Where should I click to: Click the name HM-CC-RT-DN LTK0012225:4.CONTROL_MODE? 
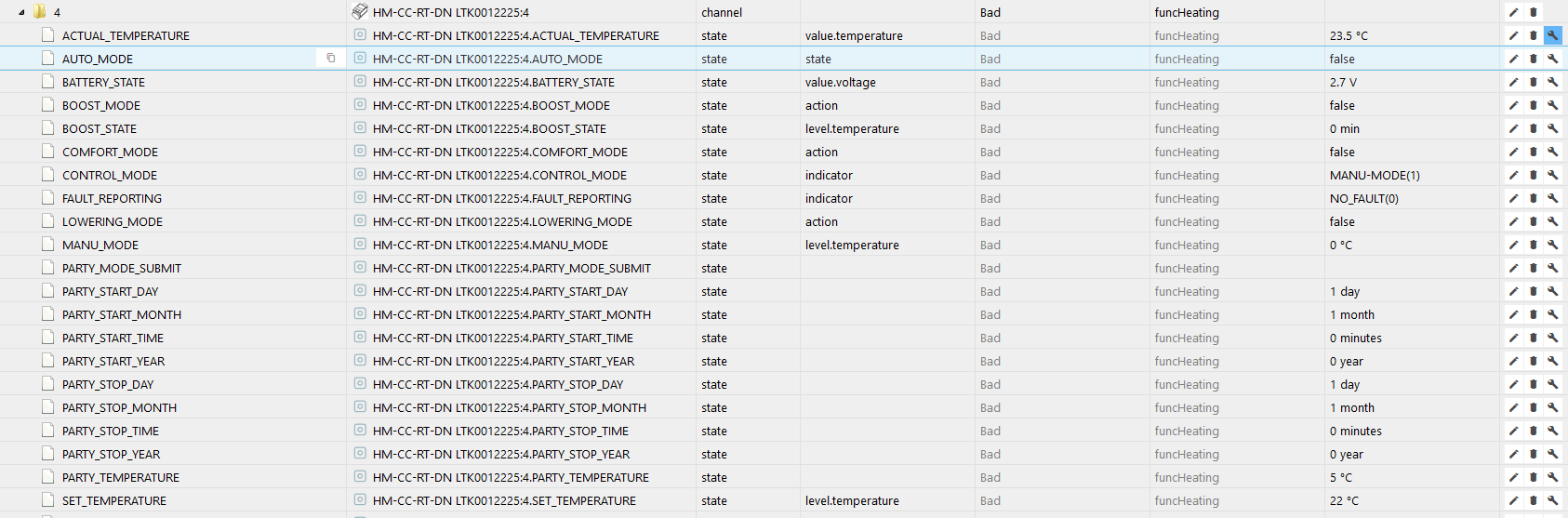[x=499, y=175]
